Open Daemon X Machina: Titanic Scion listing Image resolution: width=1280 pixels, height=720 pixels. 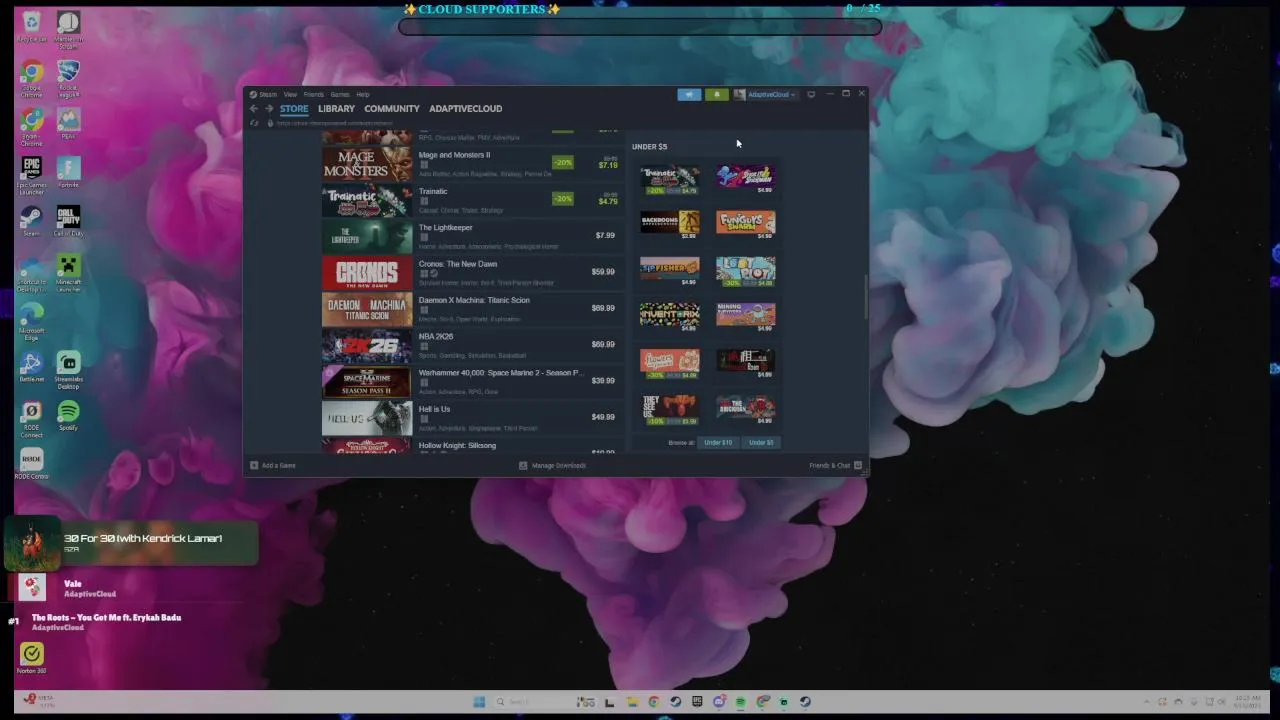coord(471,309)
